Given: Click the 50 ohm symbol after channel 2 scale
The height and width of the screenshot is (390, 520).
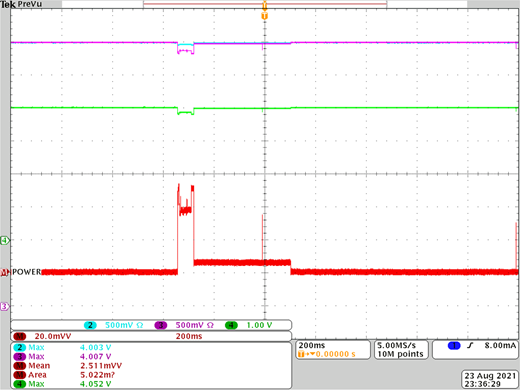Looking at the screenshot, I should 140,325.
